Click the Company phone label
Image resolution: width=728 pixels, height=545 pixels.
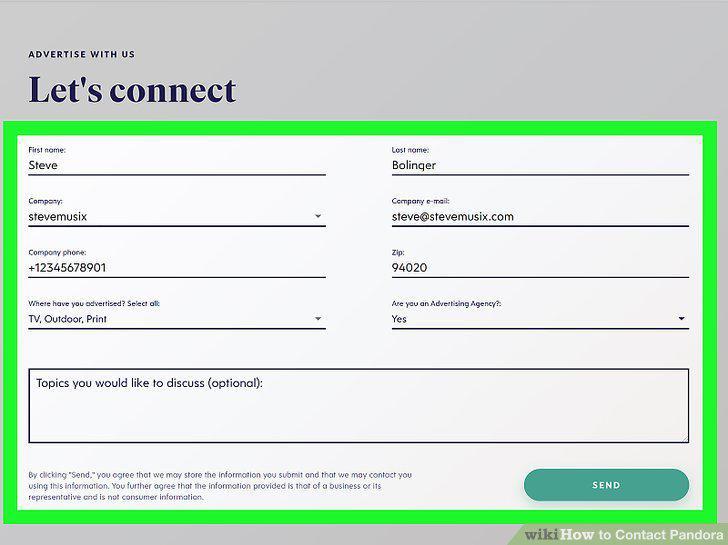click(x=57, y=253)
